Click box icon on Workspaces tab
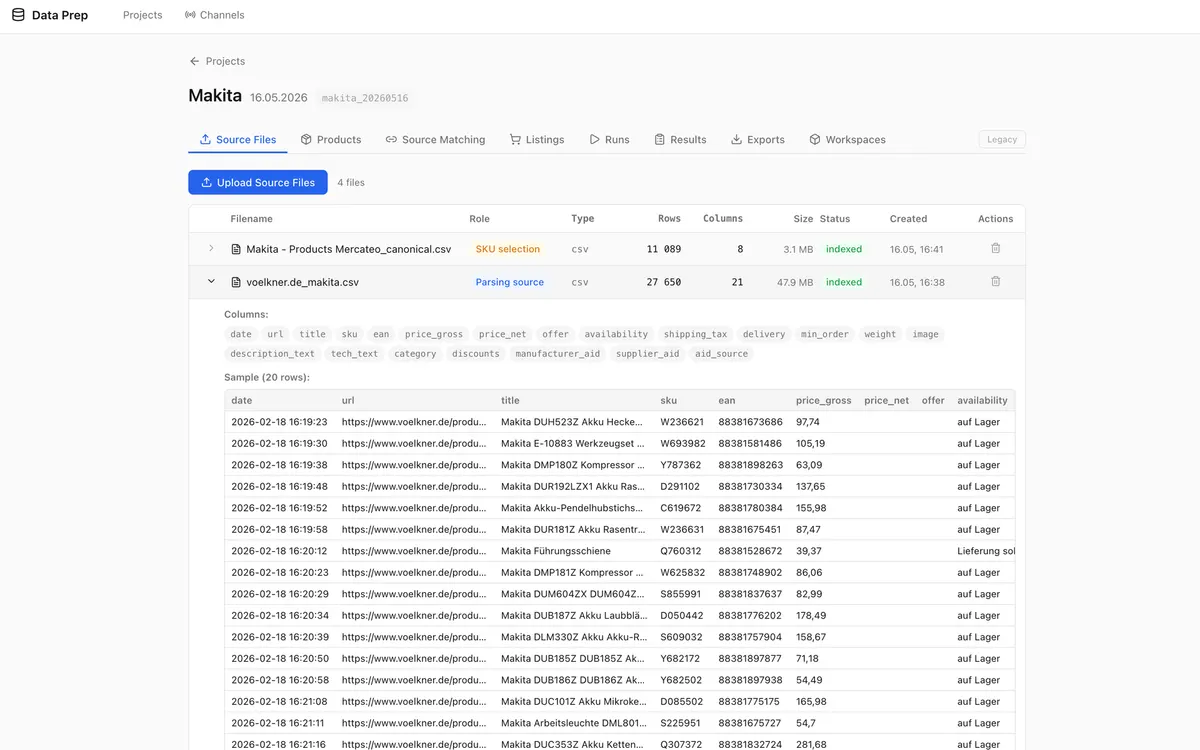 click(x=815, y=140)
